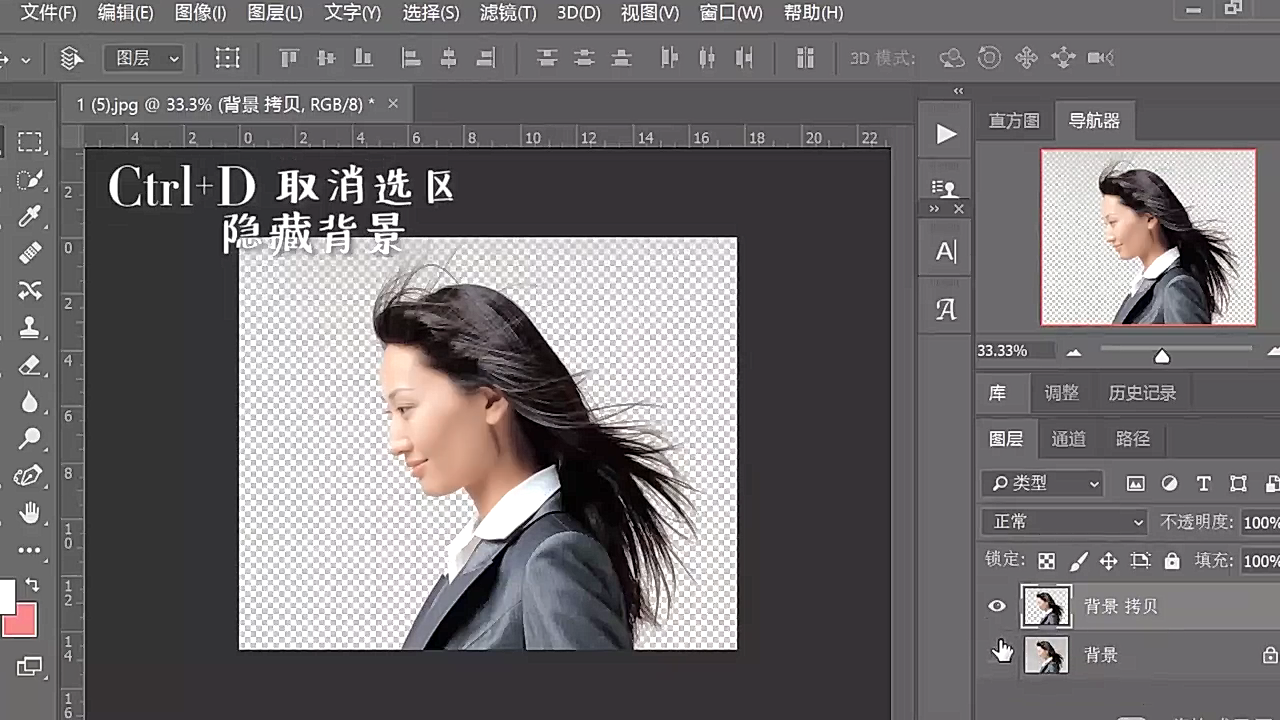
Task: Click the 33.33% zoom field
Action: click(1013, 351)
